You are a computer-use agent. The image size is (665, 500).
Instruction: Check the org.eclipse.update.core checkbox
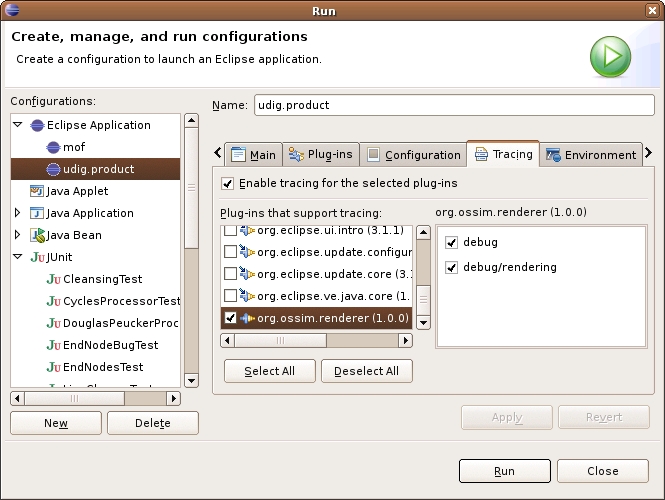[x=230, y=274]
